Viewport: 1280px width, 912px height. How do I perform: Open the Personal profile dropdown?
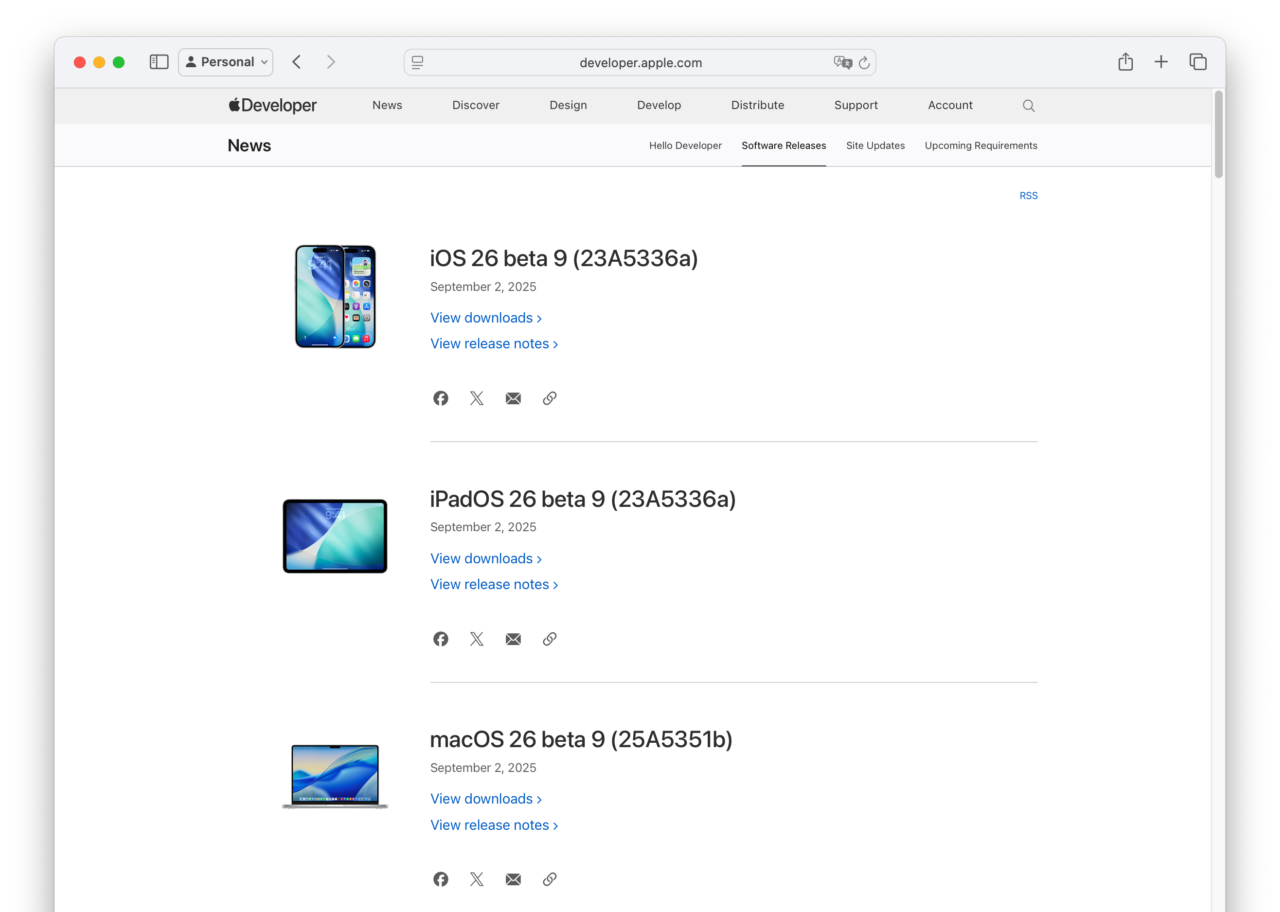[225, 61]
